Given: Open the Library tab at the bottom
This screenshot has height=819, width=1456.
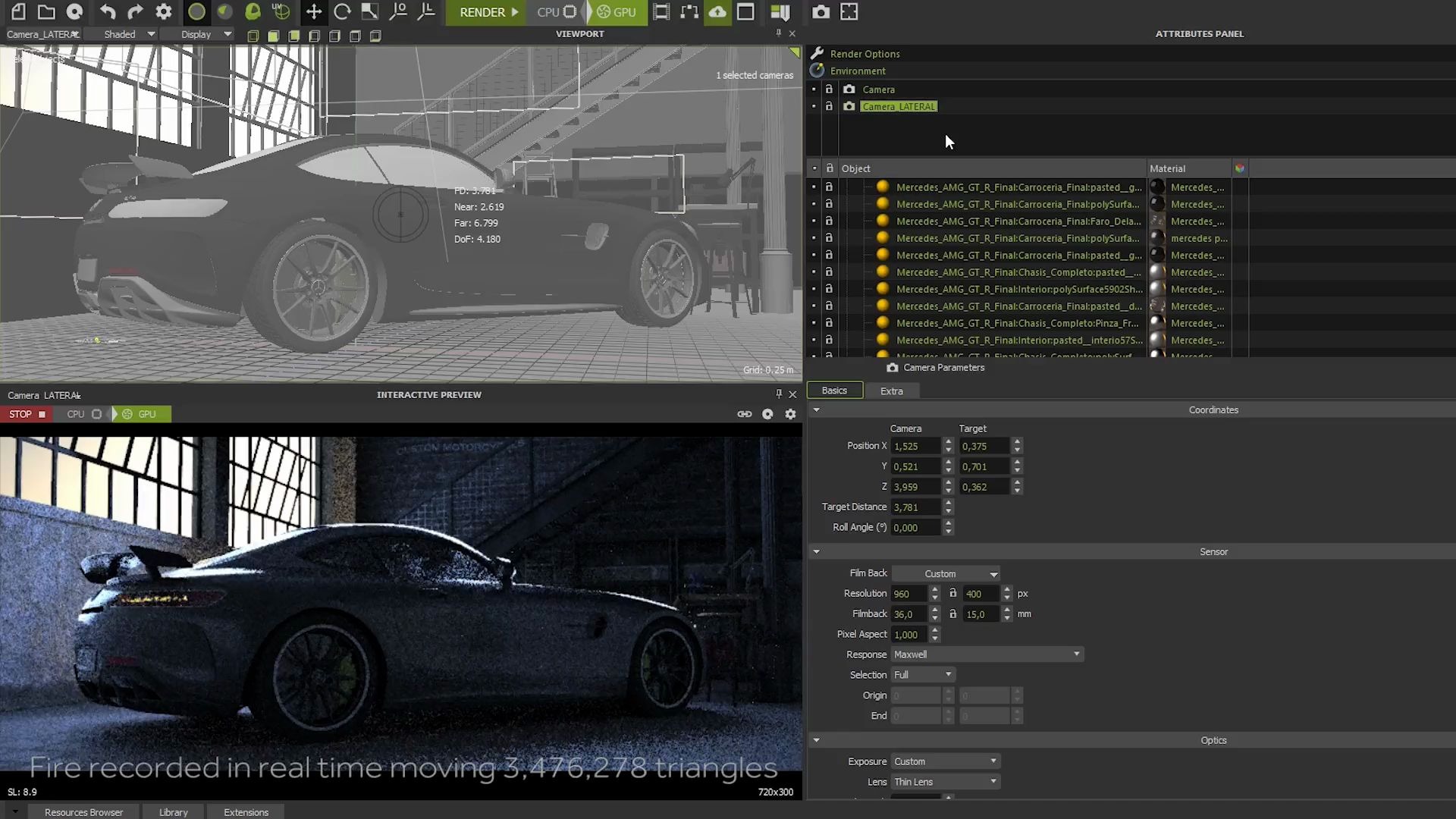Looking at the screenshot, I should click(x=173, y=811).
